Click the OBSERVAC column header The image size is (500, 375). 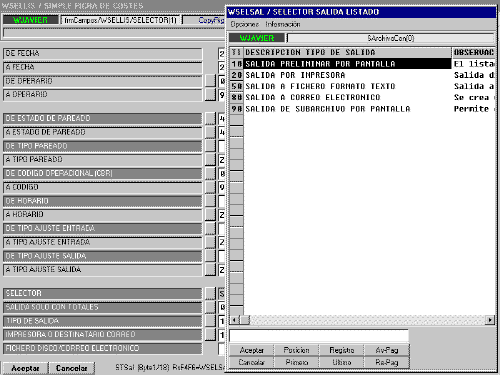[x=473, y=52]
